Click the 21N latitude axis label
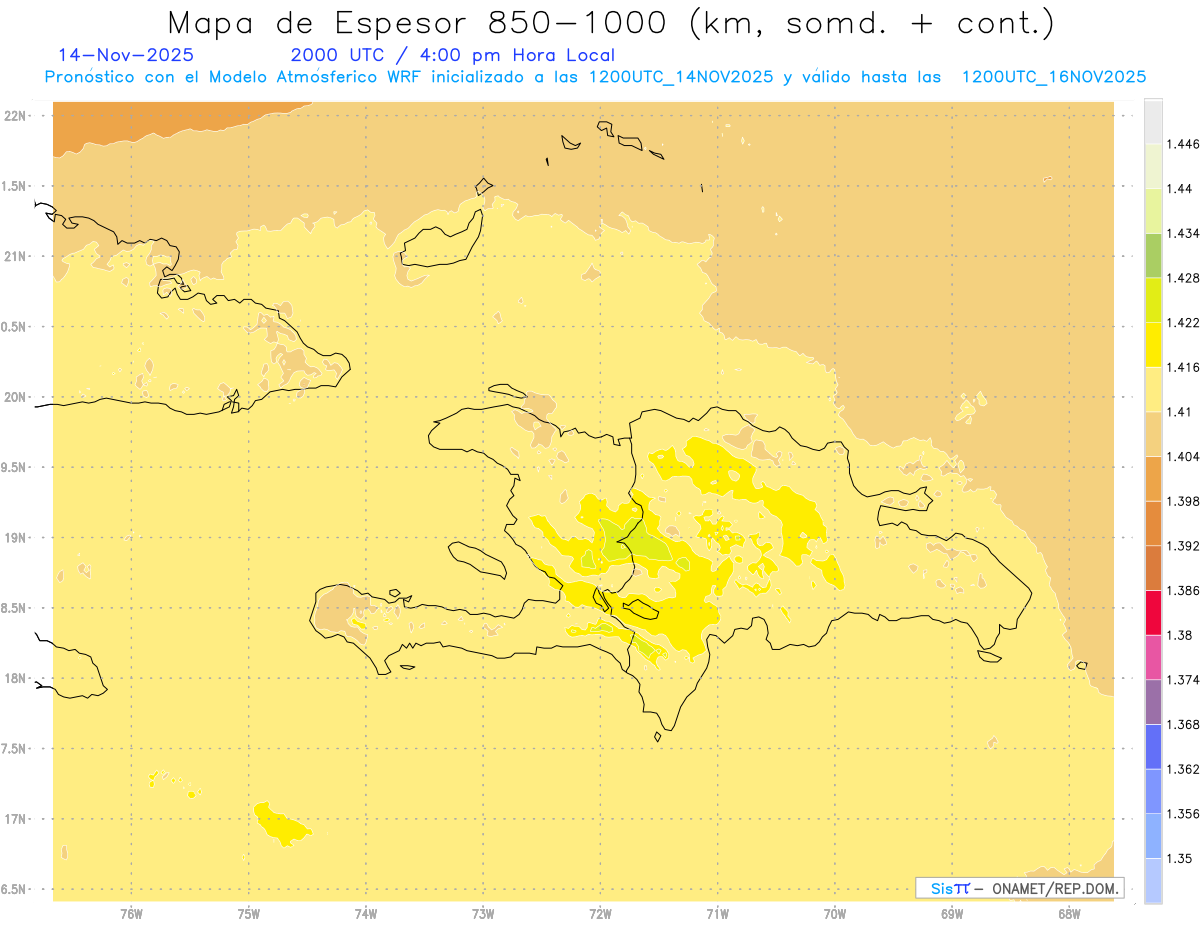Viewport: 1200px width, 927px height. pyautogui.click(x=15, y=256)
